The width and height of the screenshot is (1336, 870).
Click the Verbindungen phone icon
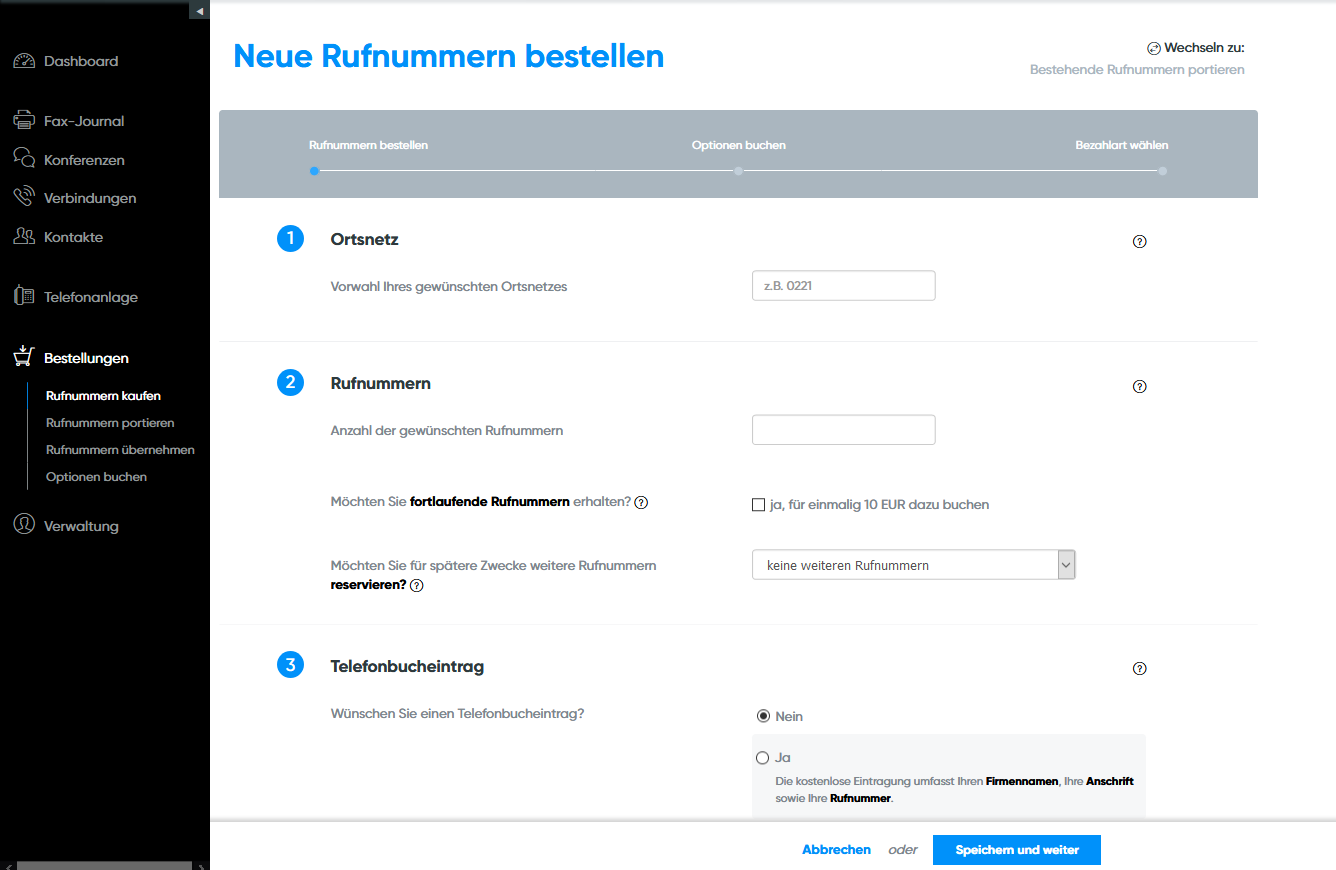coord(24,198)
